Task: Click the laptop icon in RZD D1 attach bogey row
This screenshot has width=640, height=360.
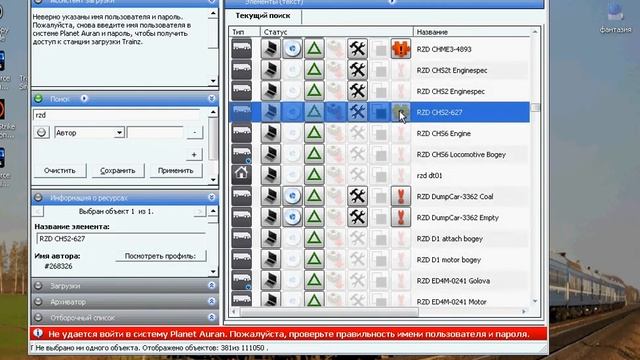Action: pos(271,239)
